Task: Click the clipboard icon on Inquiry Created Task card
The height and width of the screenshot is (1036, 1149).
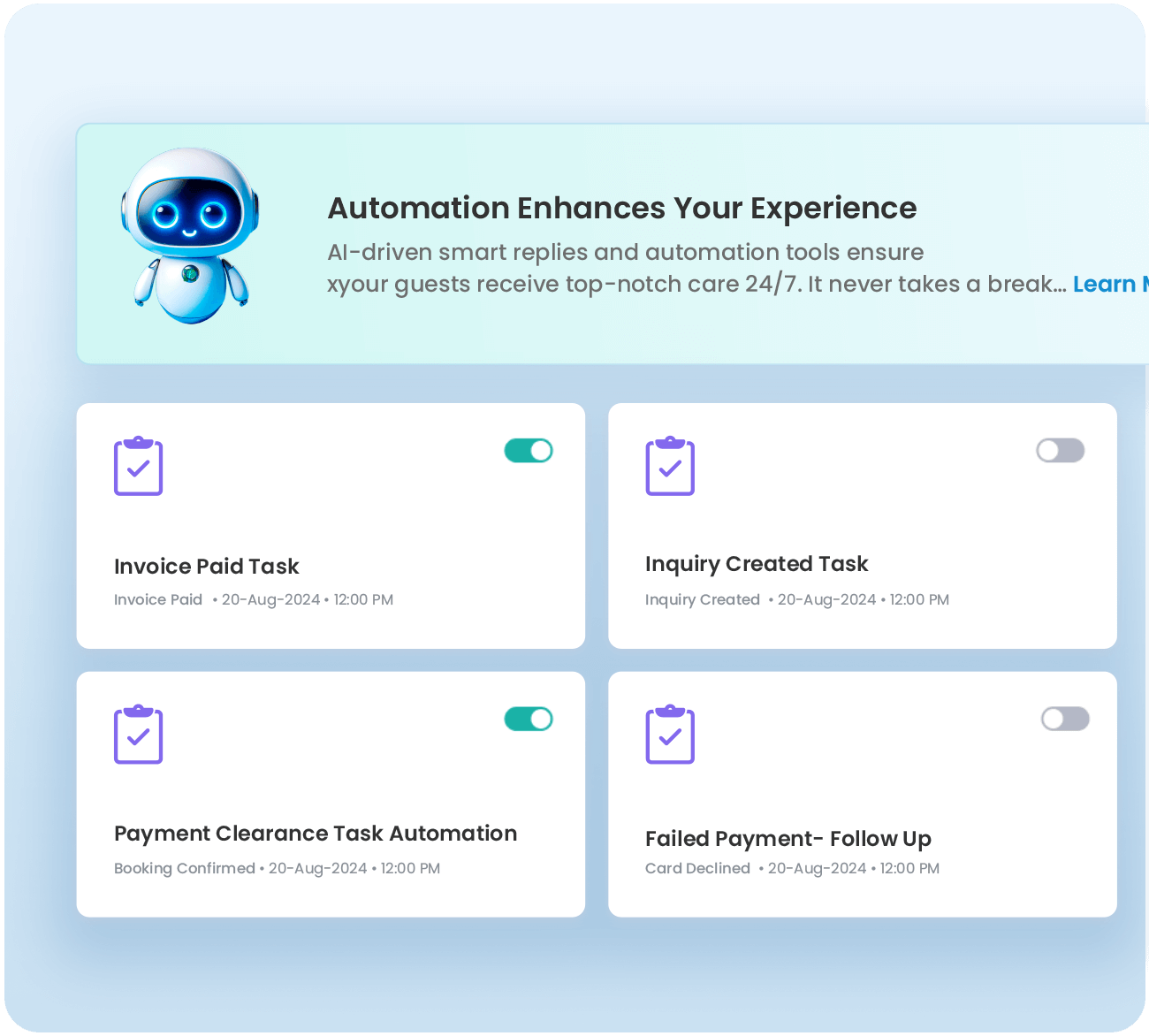Action: point(670,466)
